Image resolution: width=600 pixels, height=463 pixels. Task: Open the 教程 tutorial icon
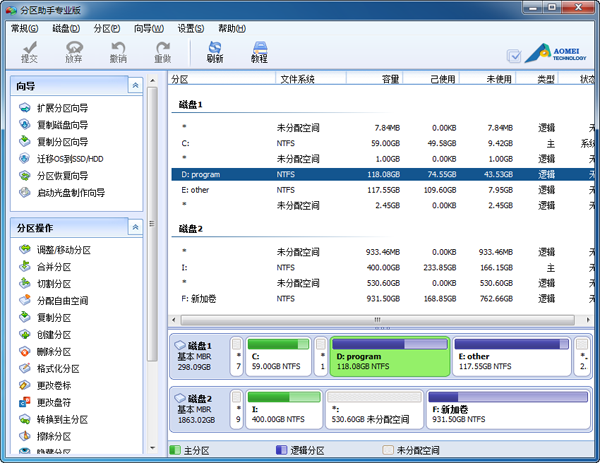(x=259, y=51)
